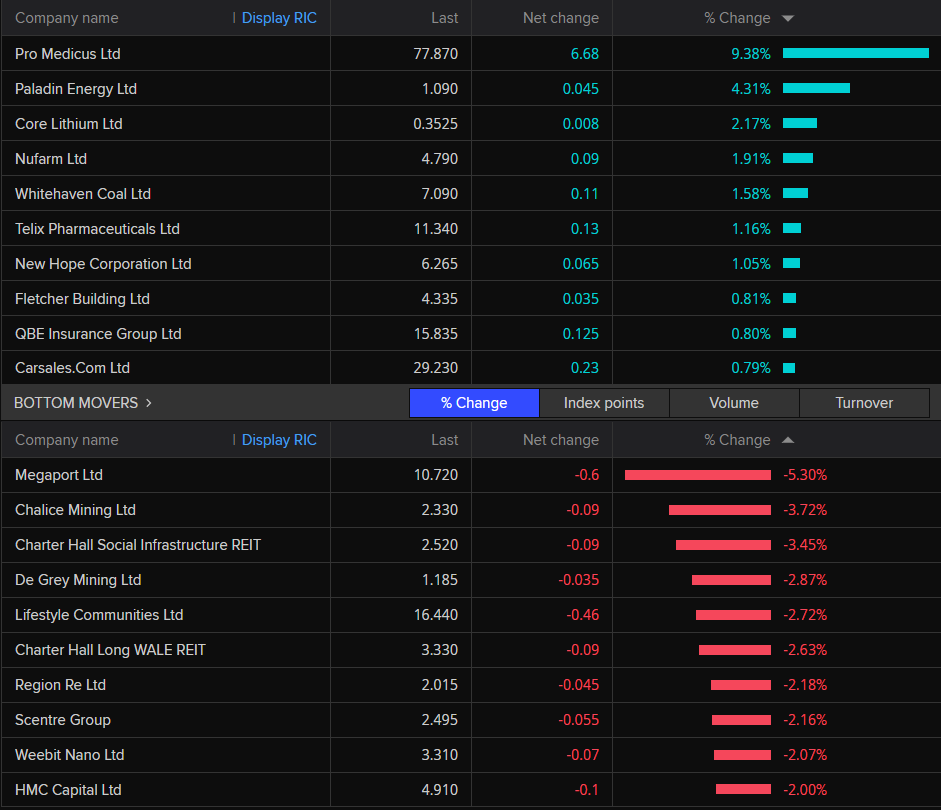This screenshot has height=810, width=941.
Task: Open Region Re Ltd entry
Action: (x=60, y=685)
